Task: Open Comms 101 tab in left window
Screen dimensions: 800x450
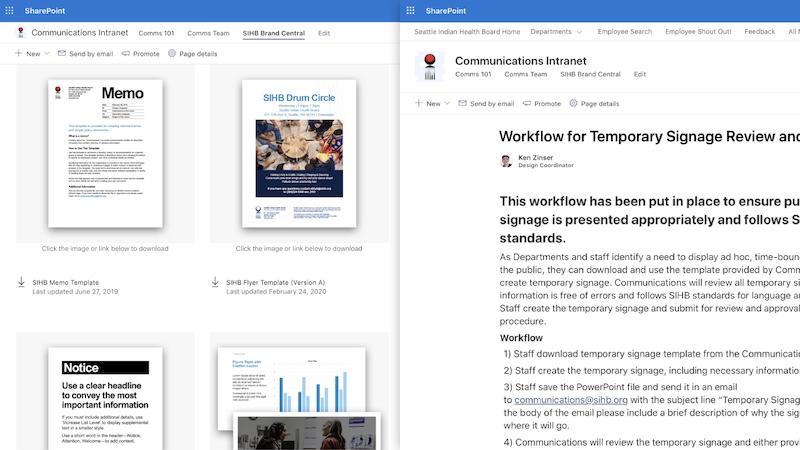Action: pos(156,33)
